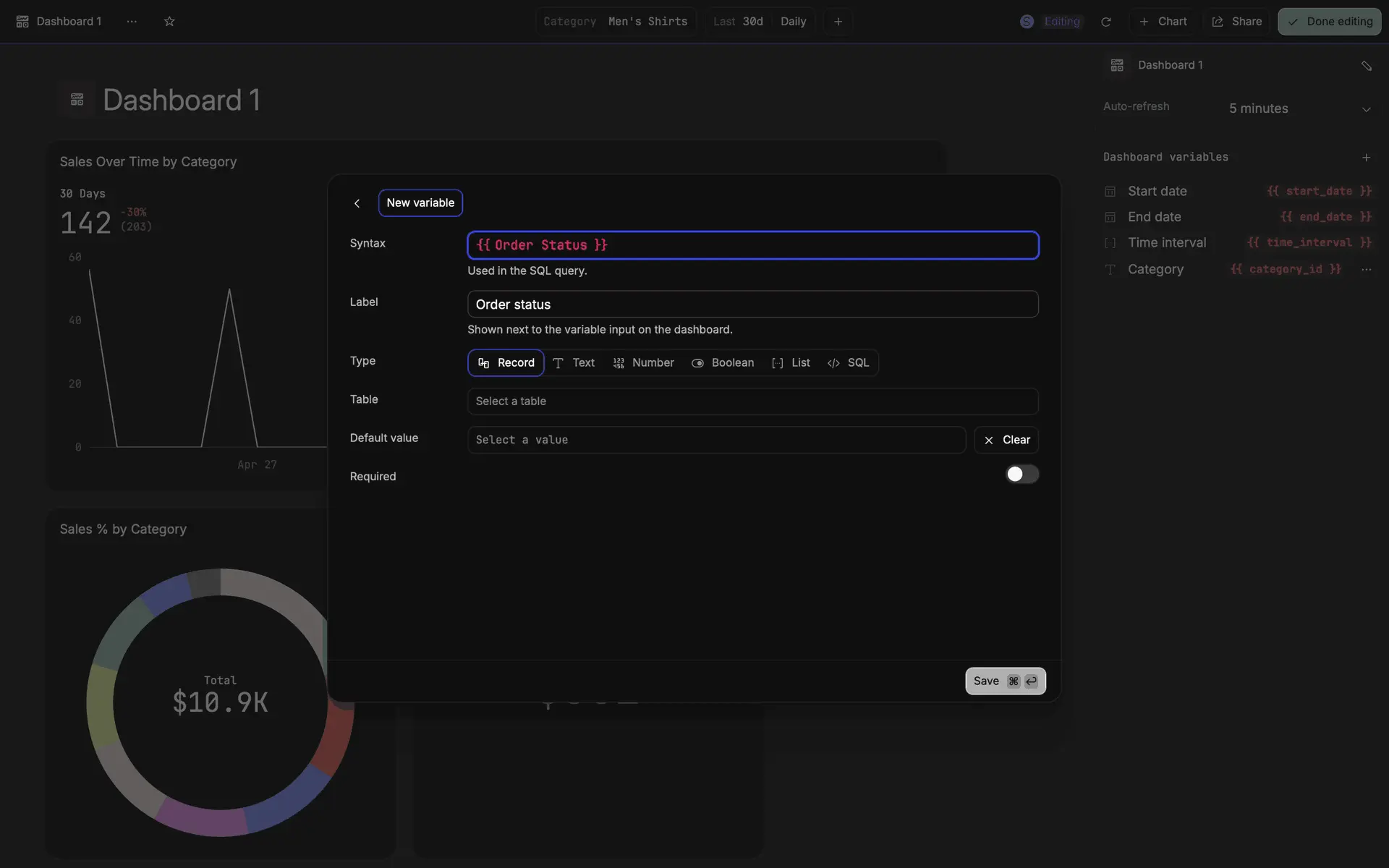Select the Boolean variable type

pyautogui.click(x=723, y=363)
